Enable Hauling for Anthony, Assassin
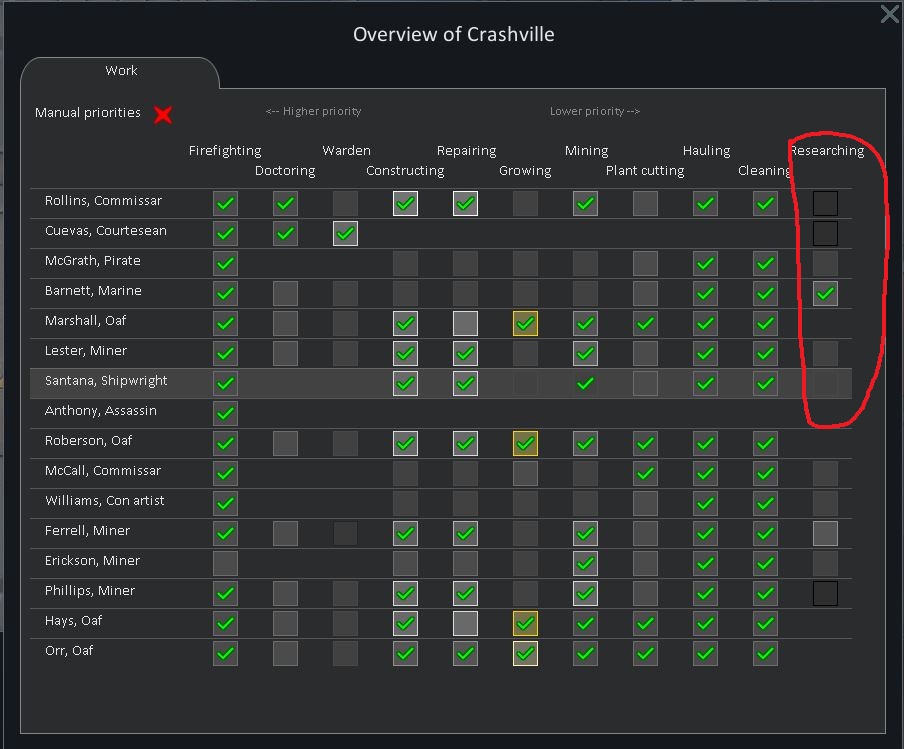 pyautogui.click(x=705, y=413)
